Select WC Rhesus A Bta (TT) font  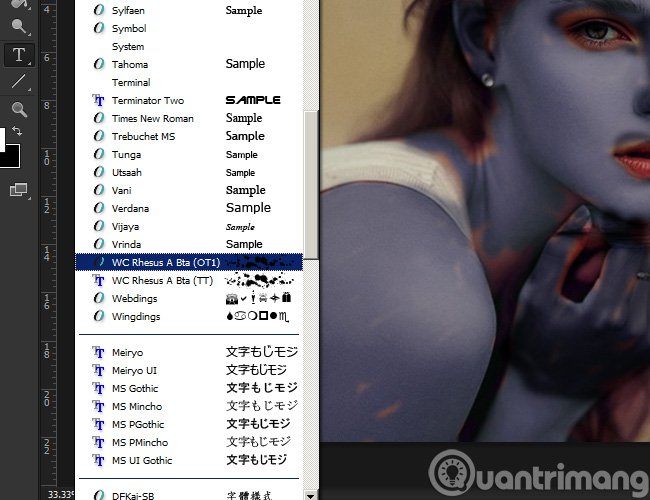pos(189,281)
